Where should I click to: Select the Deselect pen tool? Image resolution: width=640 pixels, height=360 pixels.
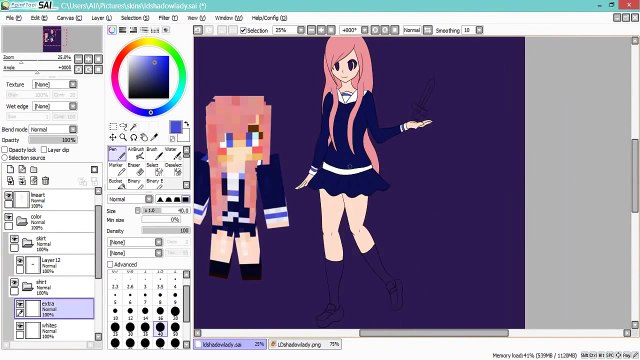(x=173, y=169)
